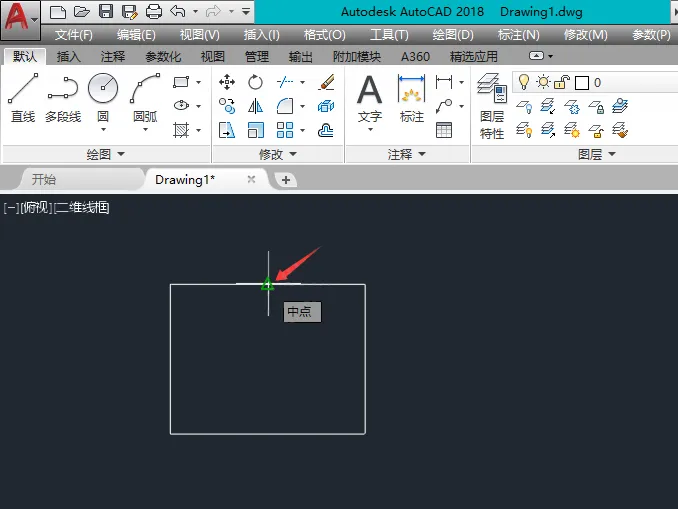The image size is (678, 509).
Task: Select the Polyline (多段线) tool
Action: coord(63,98)
